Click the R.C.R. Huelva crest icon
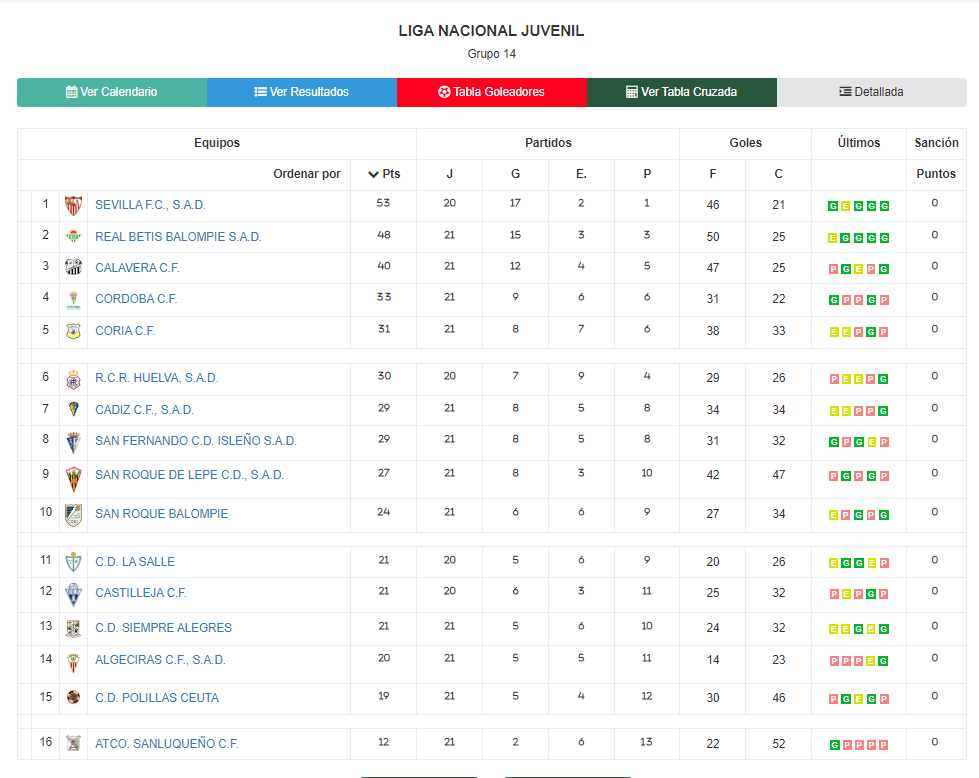Viewport: 979px width, 778px height. point(74,378)
